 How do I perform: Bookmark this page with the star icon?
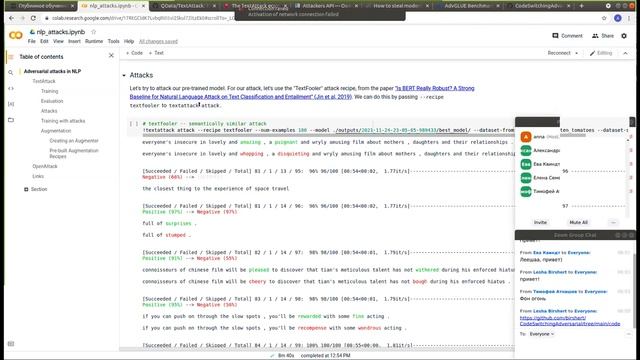(604, 18)
